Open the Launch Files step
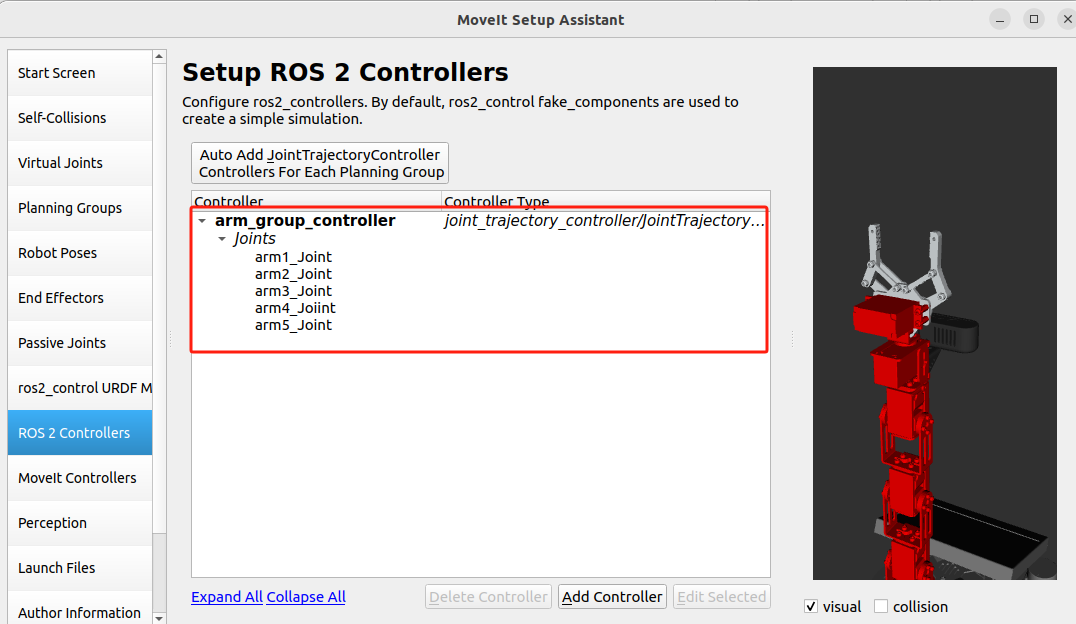Screen dimensions: 1076x624 [x=80, y=568]
